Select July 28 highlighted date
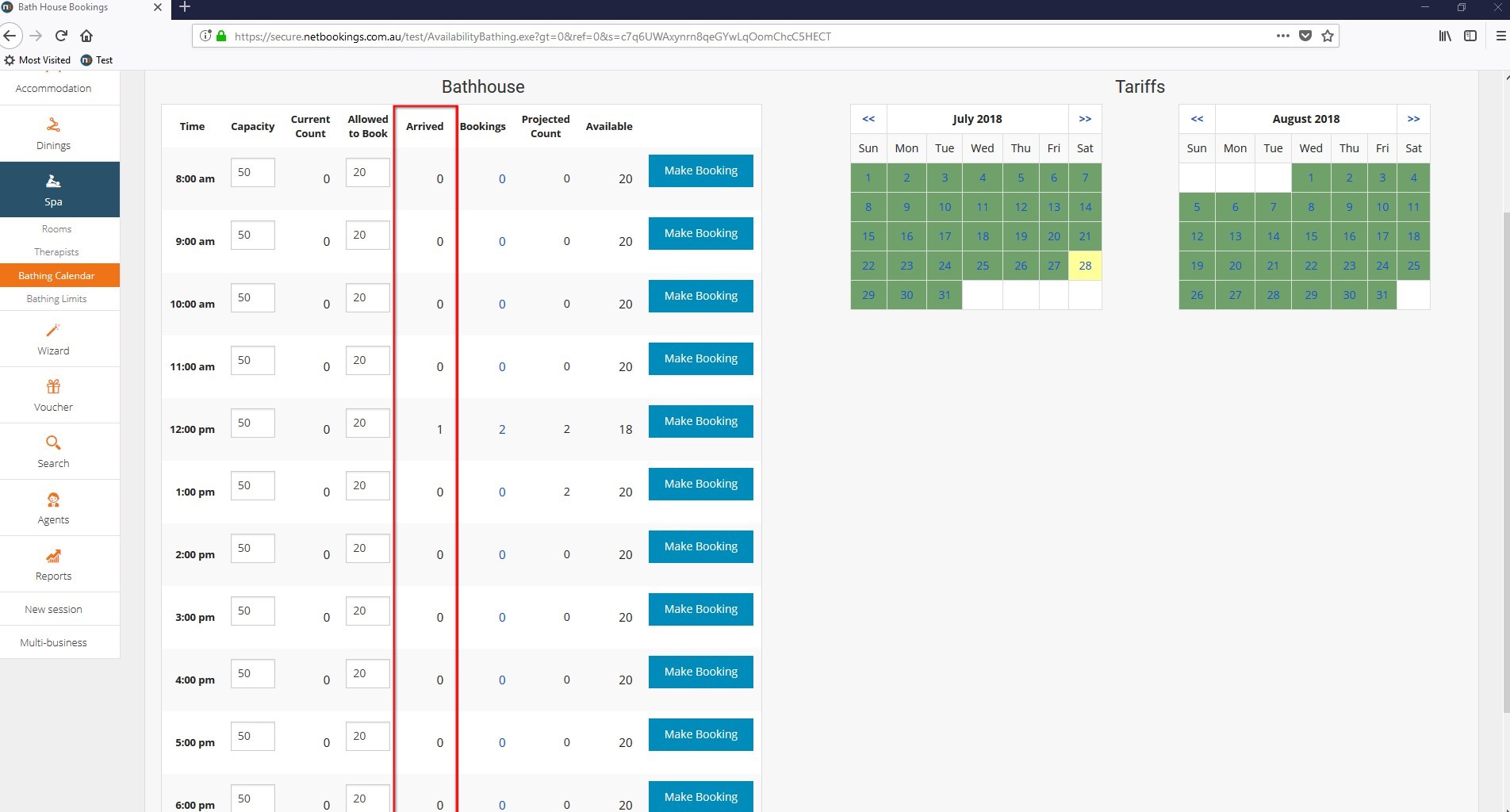1510x812 pixels. pos(1085,266)
